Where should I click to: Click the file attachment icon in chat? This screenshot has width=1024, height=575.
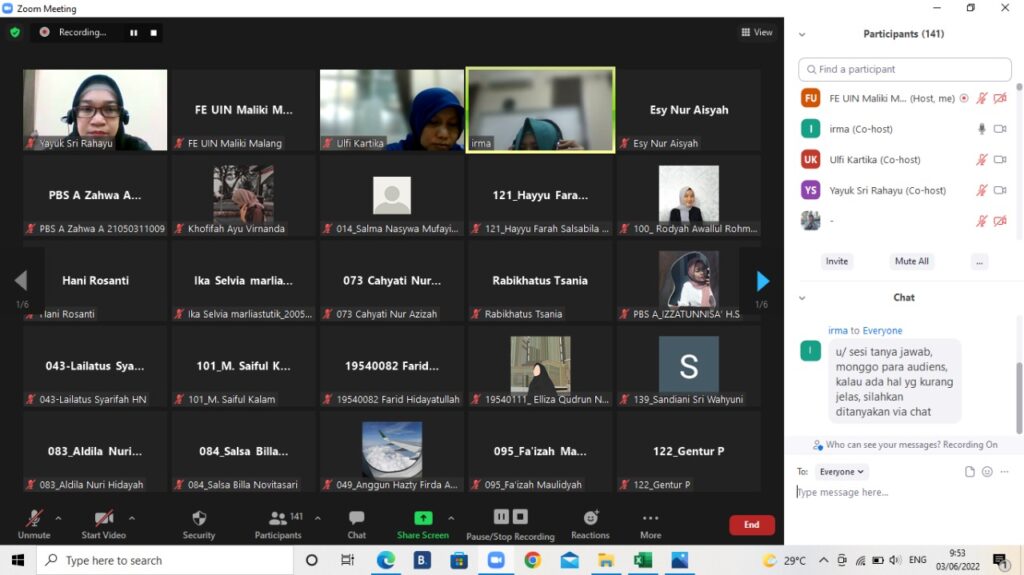(x=969, y=472)
